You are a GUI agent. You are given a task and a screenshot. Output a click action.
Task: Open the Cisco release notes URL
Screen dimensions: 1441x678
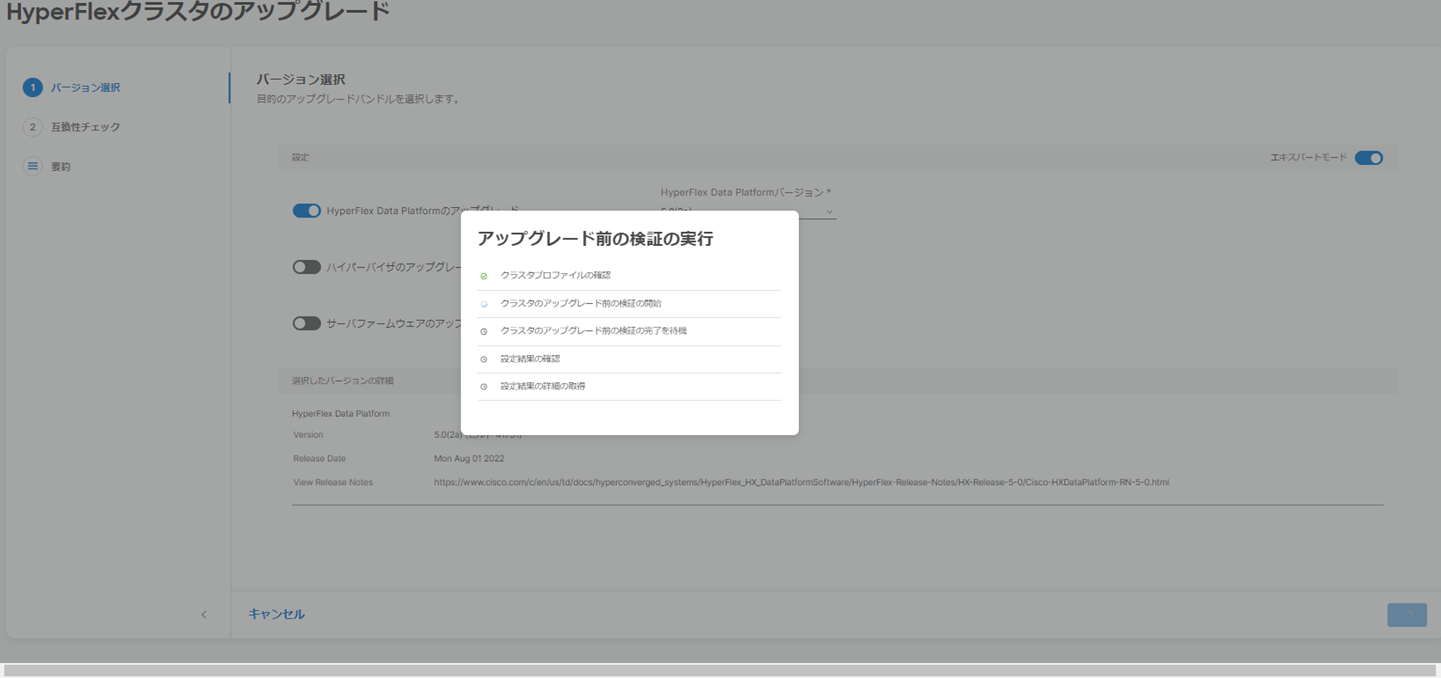[x=801, y=482]
